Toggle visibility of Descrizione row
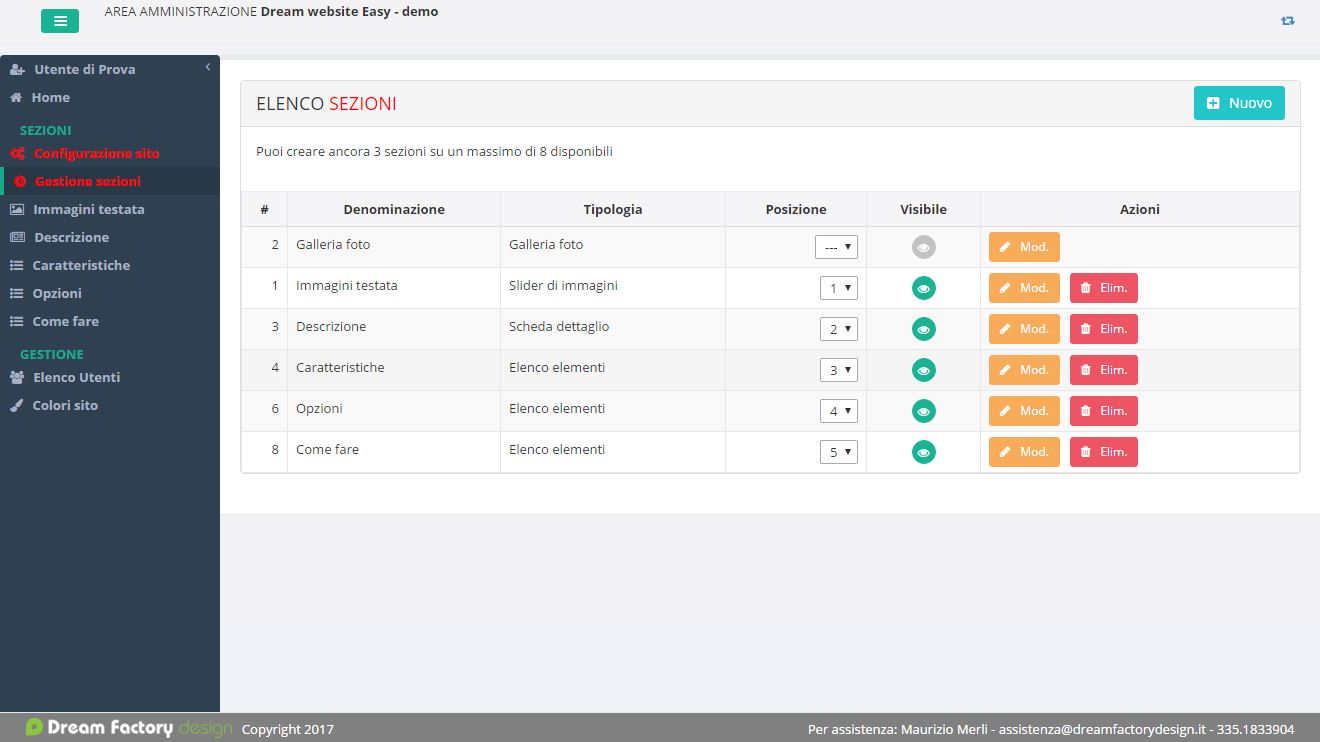 [924, 329]
